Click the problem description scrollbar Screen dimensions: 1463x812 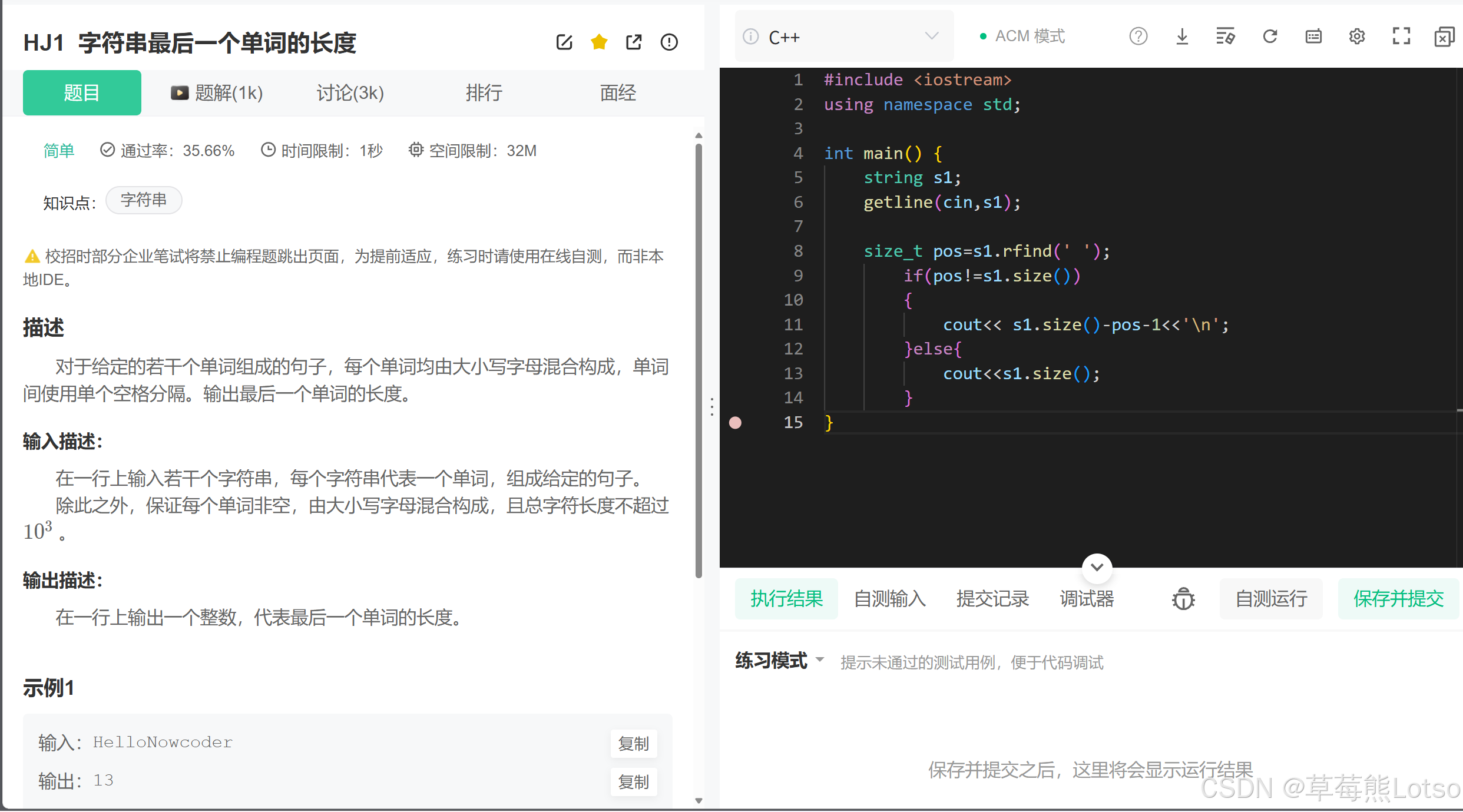pos(699,359)
